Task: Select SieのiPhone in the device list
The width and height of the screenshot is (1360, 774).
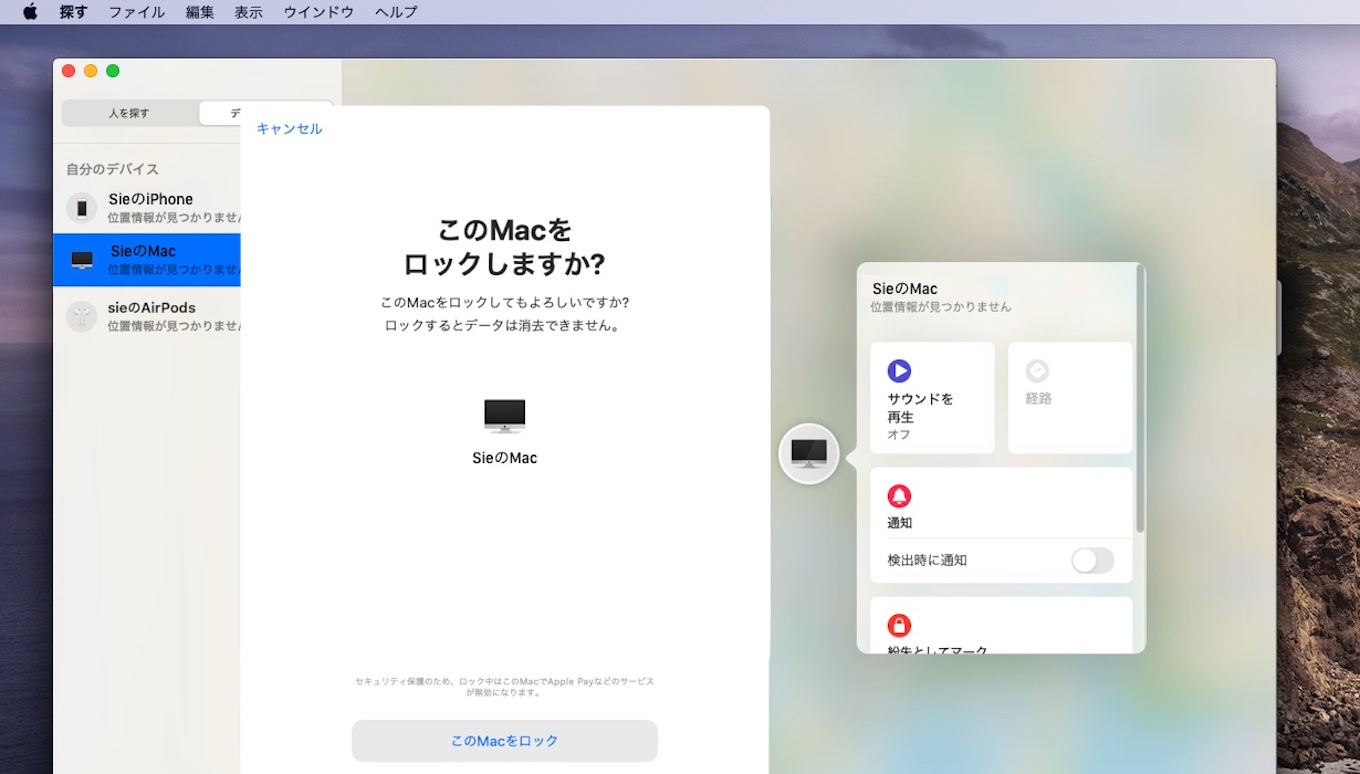Action: tap(147, 207)
